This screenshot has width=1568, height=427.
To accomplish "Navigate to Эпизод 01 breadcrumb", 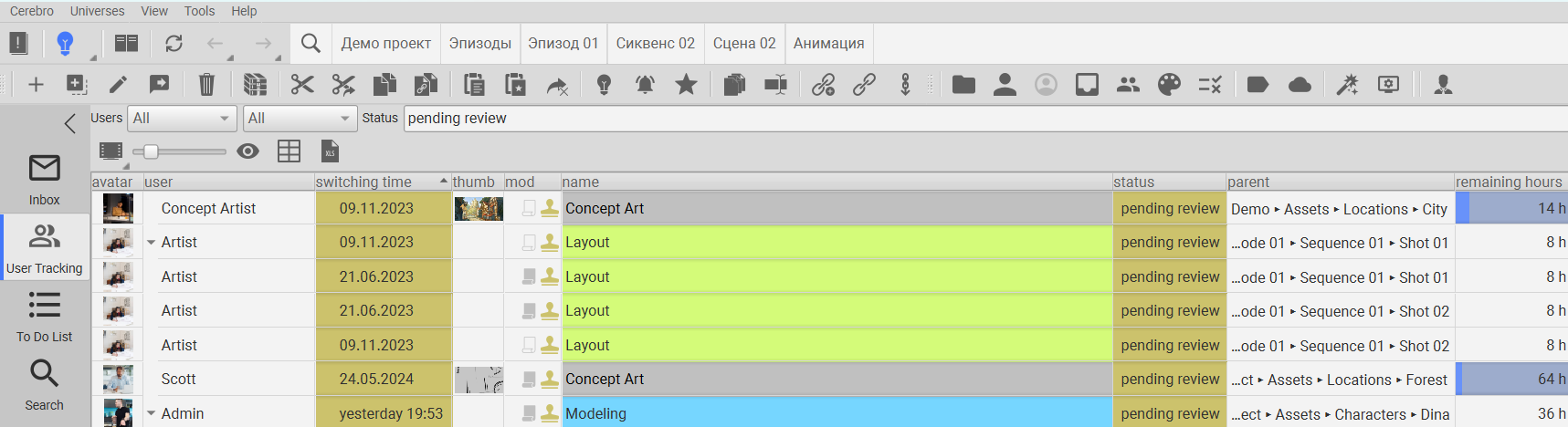I will tap(563, 43).
